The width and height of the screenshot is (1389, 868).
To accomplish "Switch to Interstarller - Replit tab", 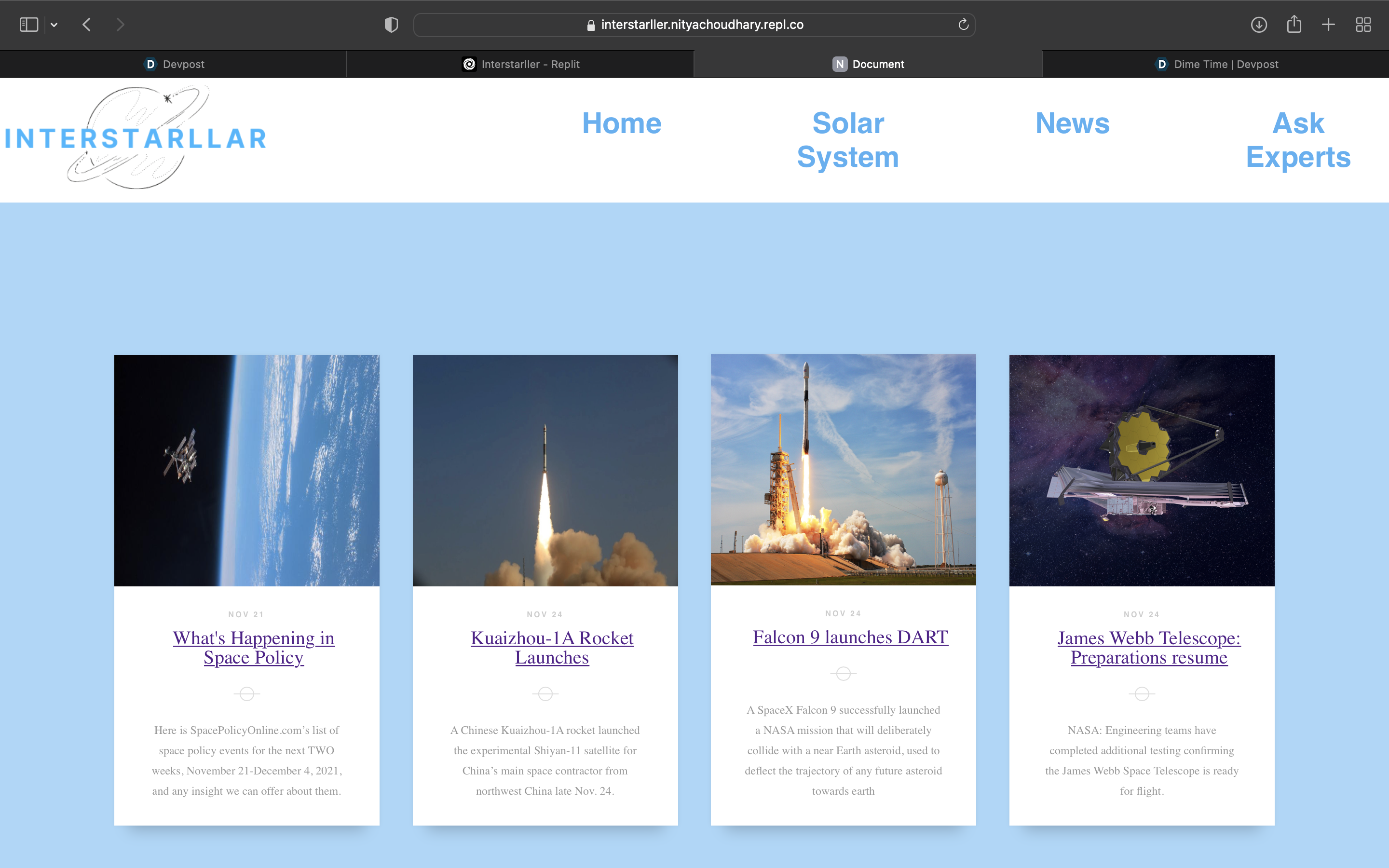I will point(520,64).
